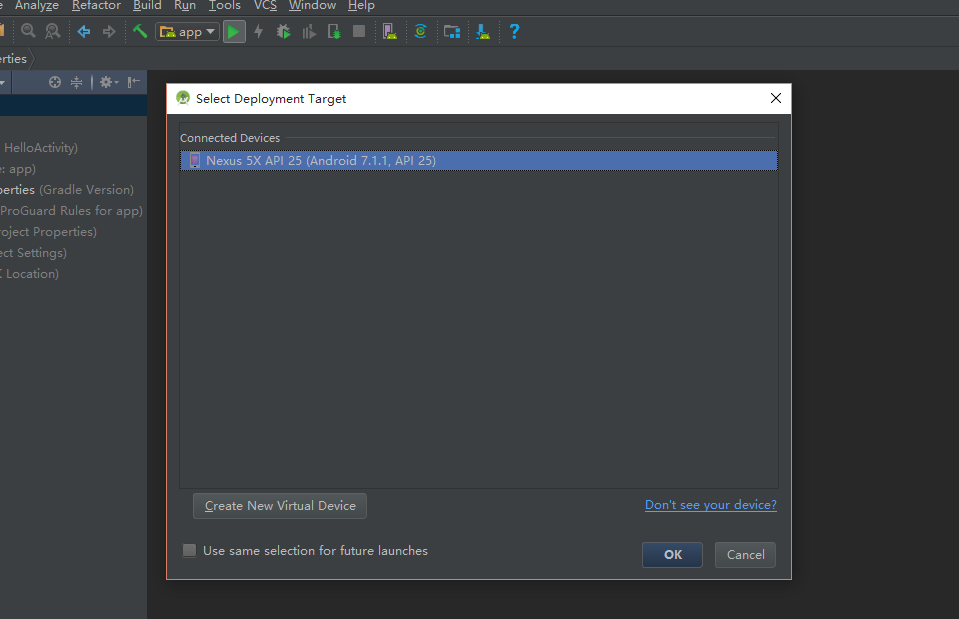Open the Refactor menu

point(97,6)
